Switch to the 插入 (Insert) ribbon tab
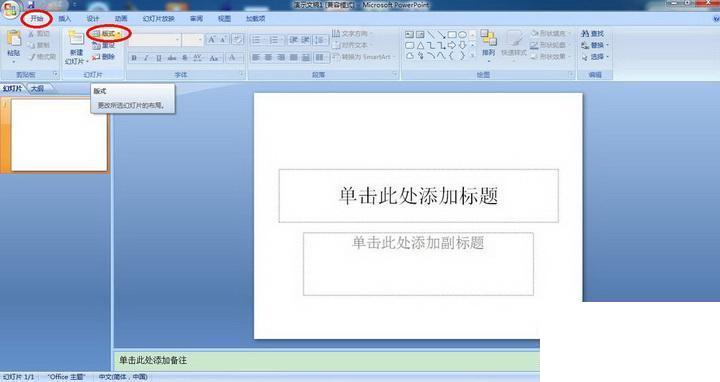Viewport: 720px width, 382px height. point(65,19)
